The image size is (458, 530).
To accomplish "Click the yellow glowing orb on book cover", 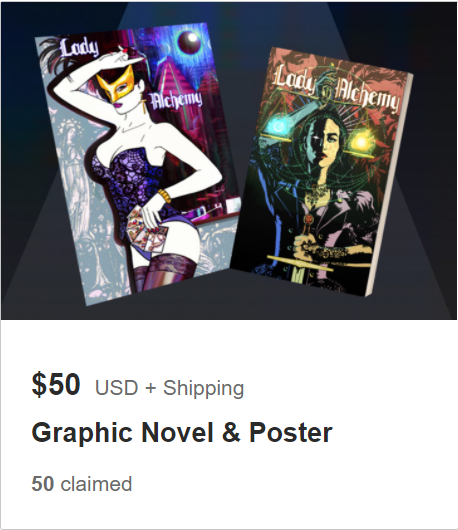I will [x=362, y=142].
